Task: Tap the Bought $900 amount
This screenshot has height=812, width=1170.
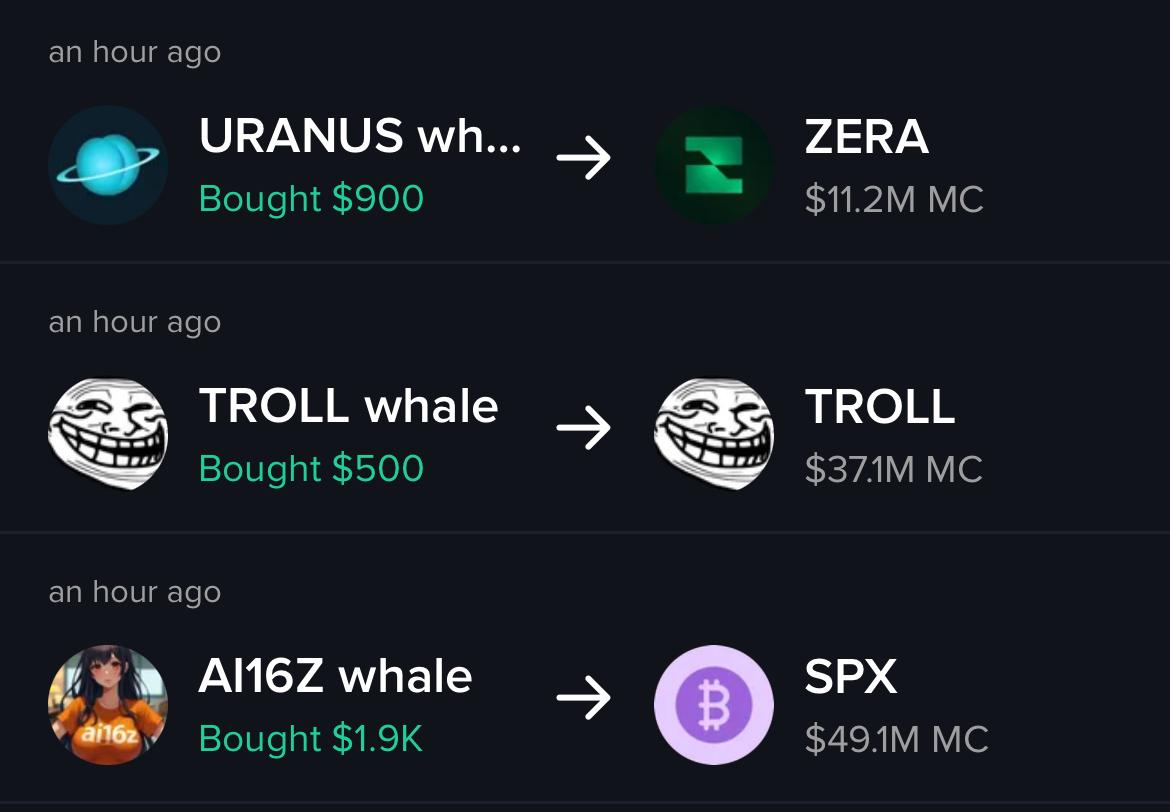Action: [311, 199]
